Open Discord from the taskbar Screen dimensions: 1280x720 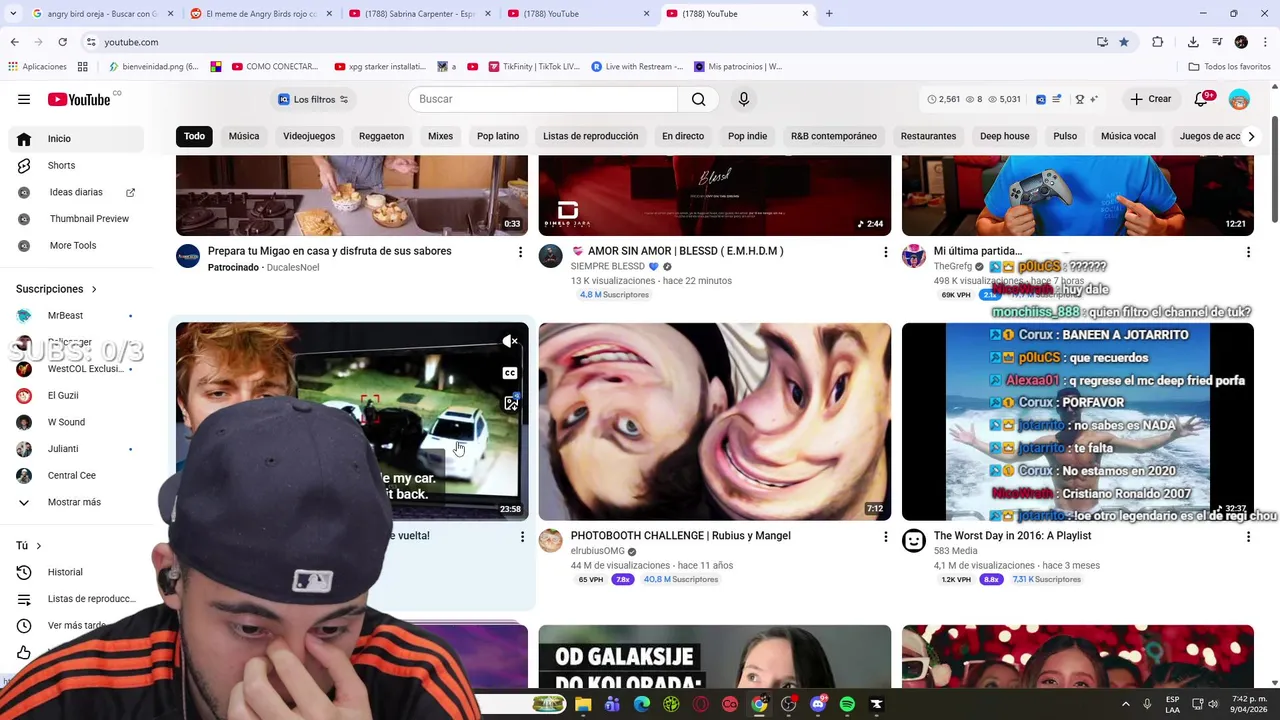point(818,704)
